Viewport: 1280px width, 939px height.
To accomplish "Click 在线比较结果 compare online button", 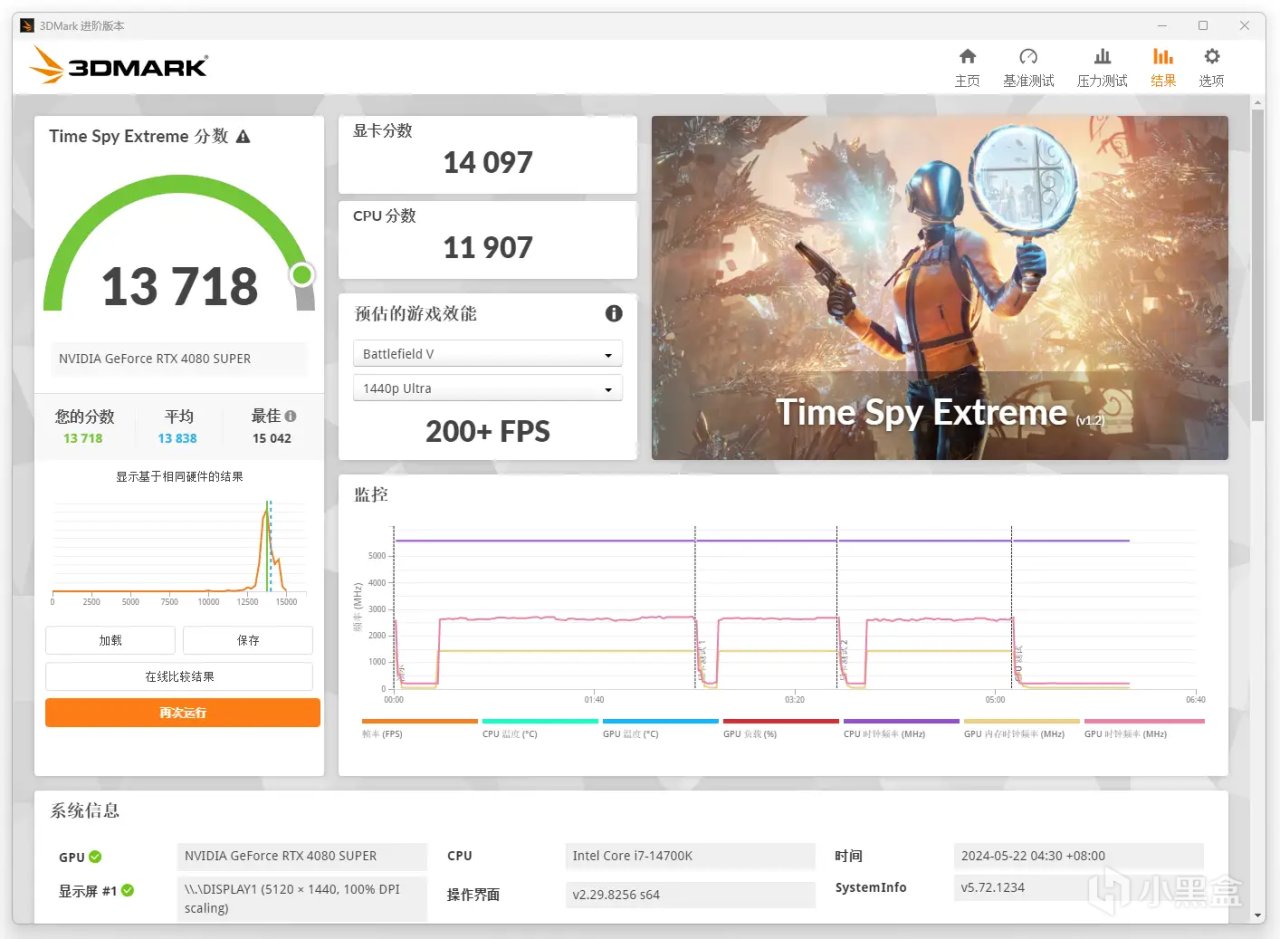I will click(179, 677).
